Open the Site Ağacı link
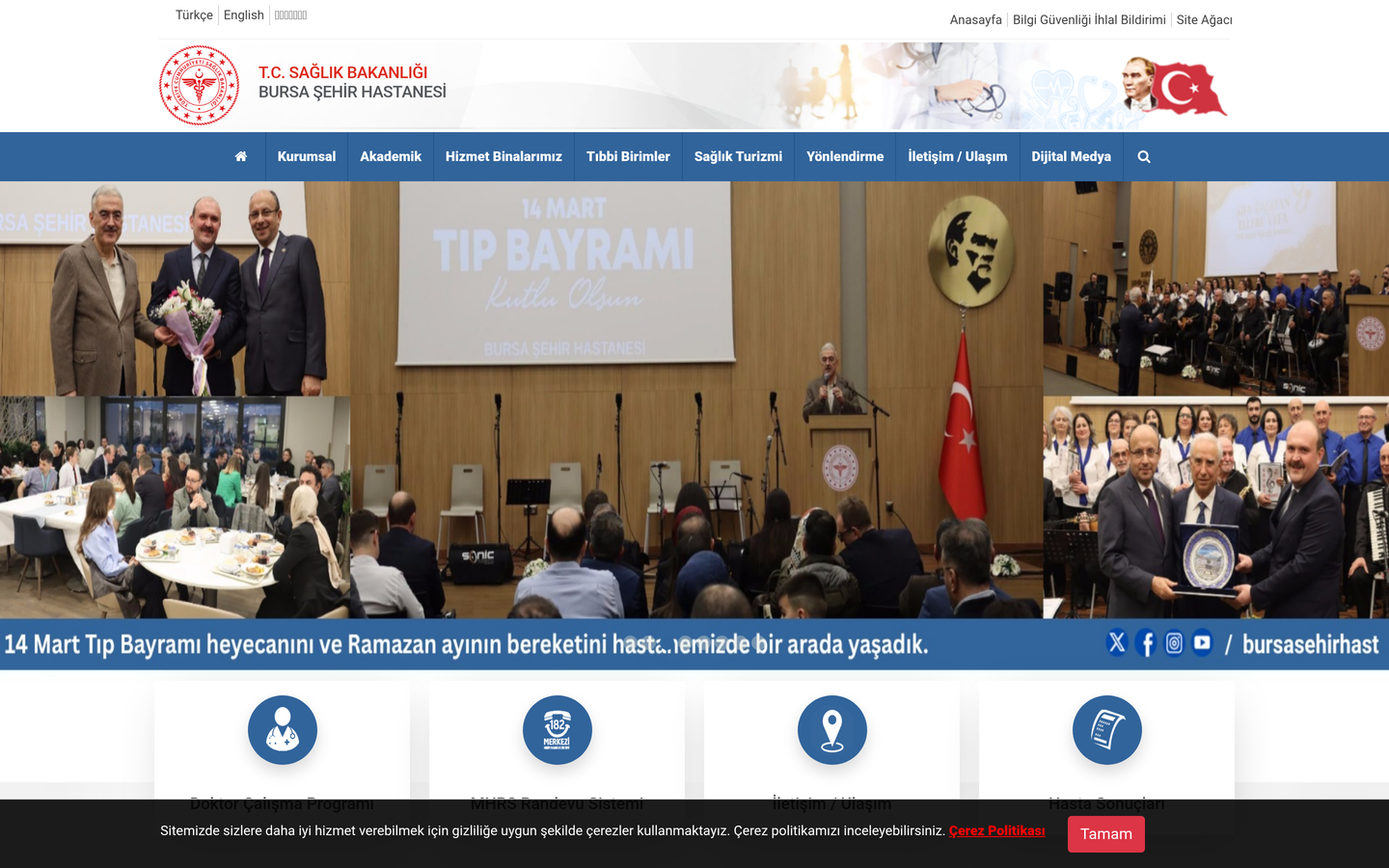Screen dimensions: 1389x868 pyautogui.click(x=1205, y=19)
